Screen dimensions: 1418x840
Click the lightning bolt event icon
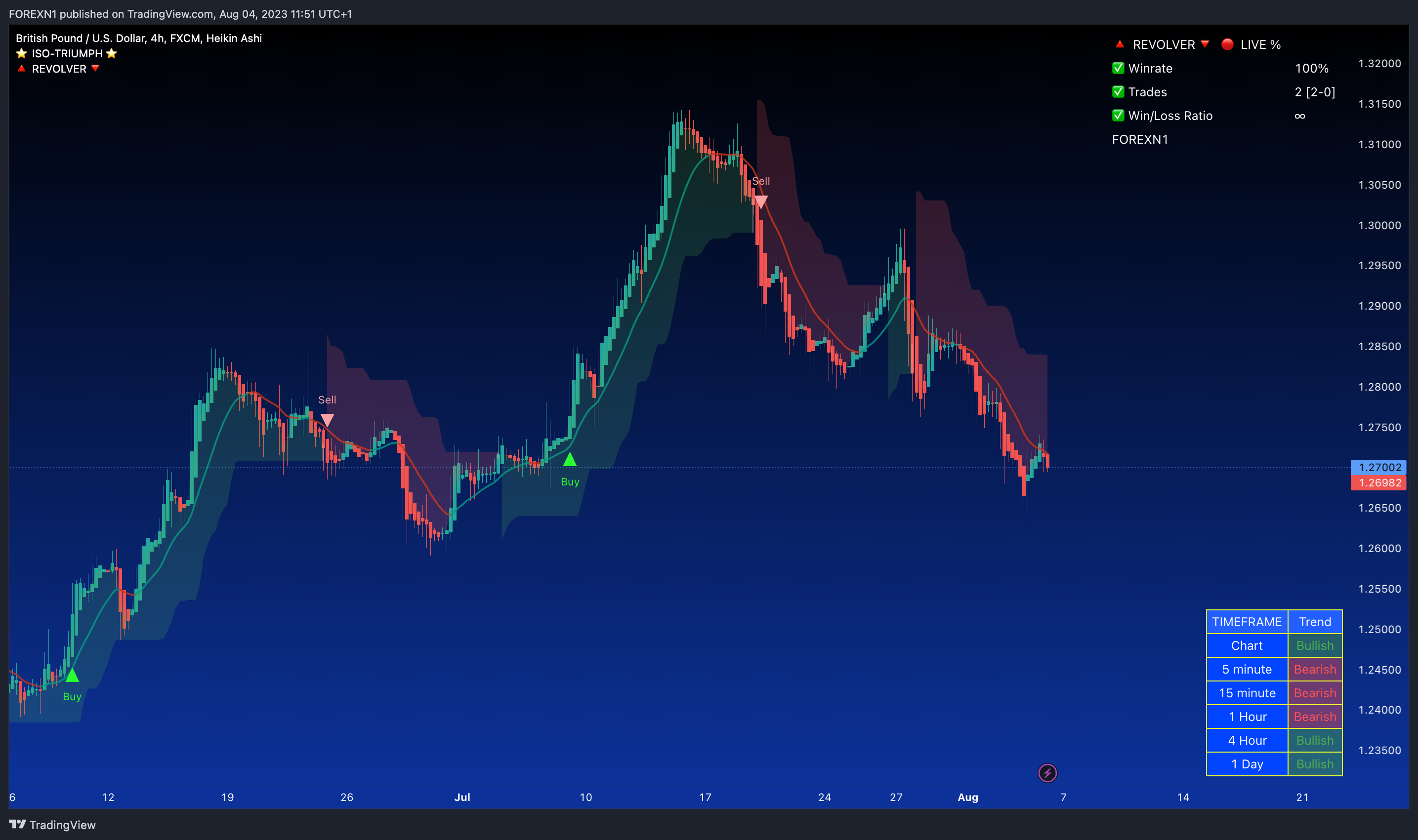point(1047,773)
